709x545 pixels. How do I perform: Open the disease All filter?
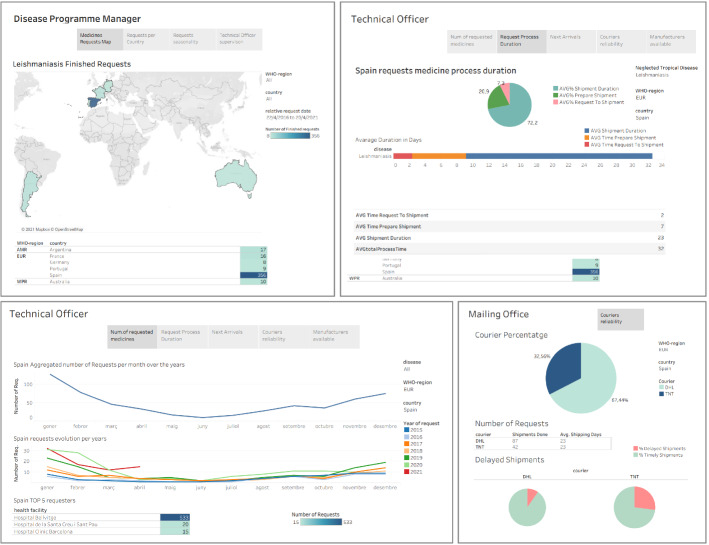click(x=411, y=365)
